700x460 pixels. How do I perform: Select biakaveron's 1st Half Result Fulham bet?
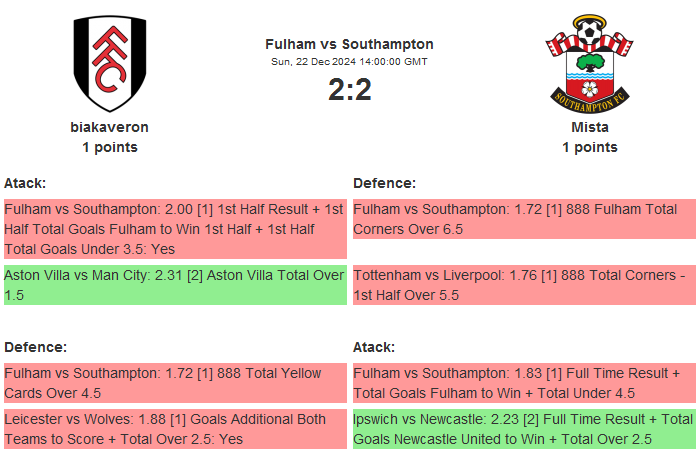175,229
